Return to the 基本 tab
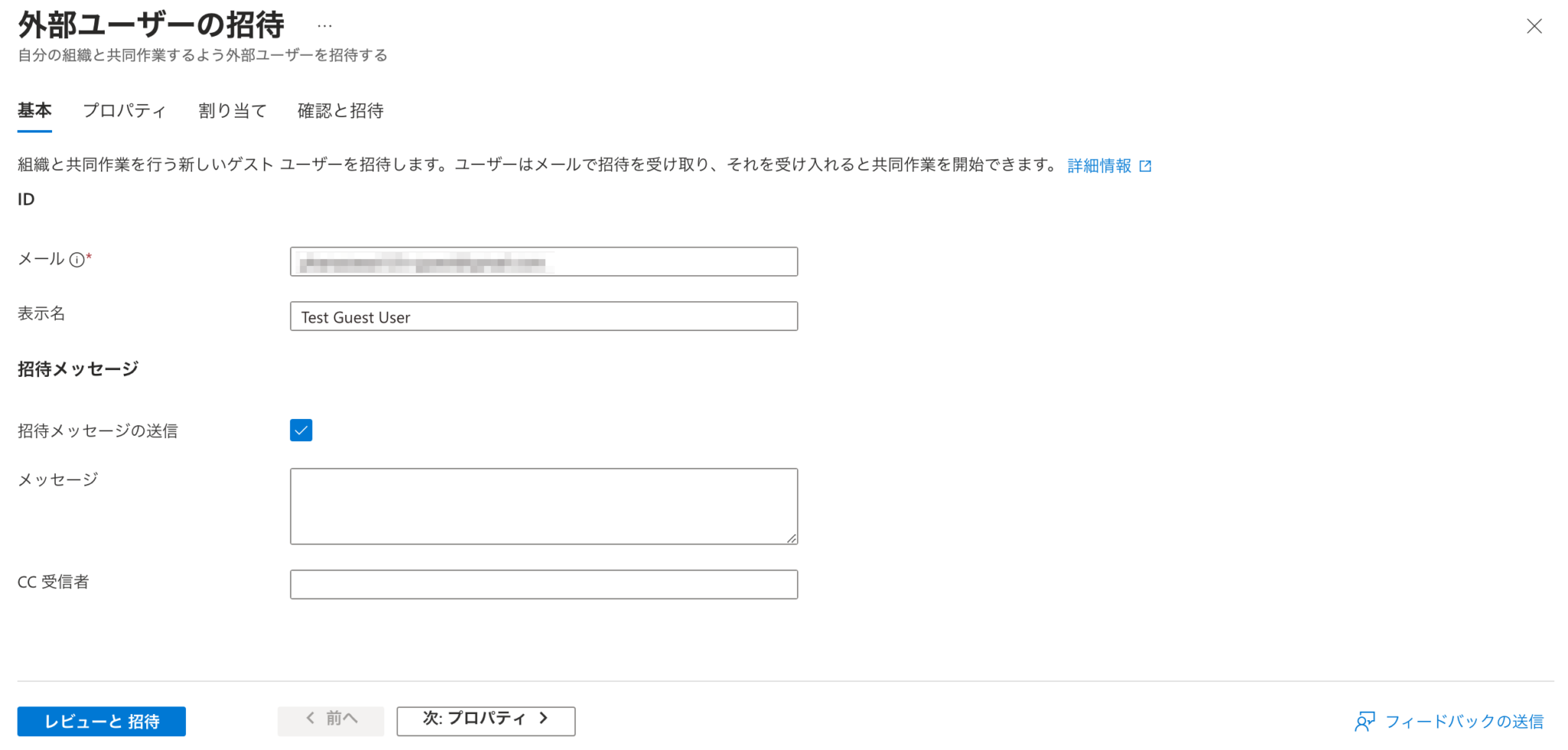1568x750 pixels. 34,110
